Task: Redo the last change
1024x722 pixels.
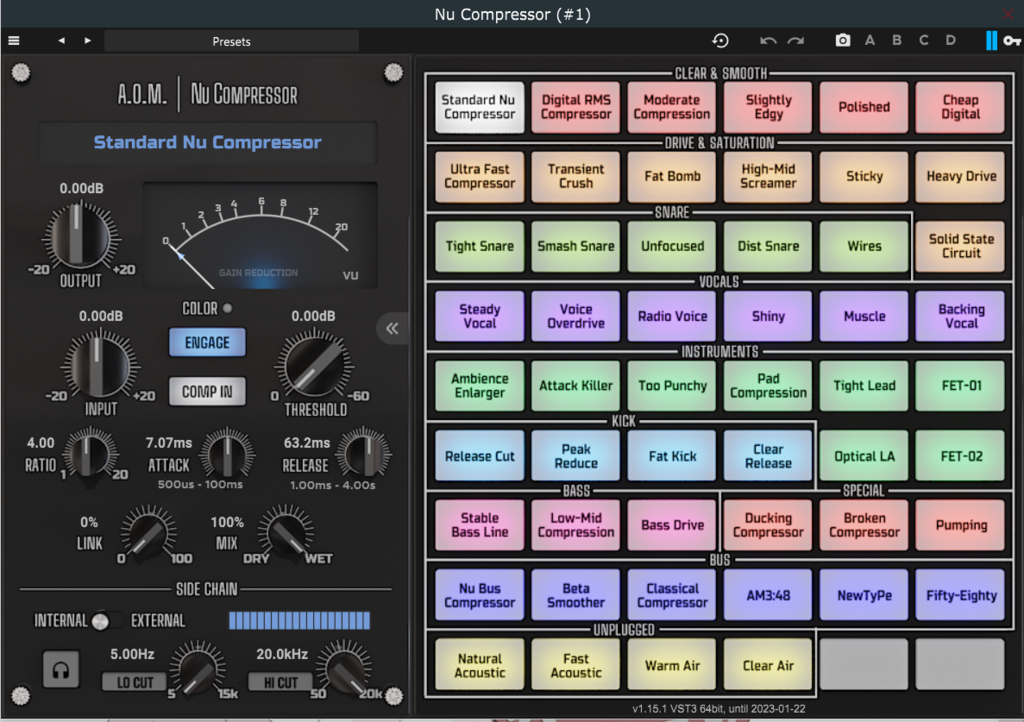Action: coord(795,40)
